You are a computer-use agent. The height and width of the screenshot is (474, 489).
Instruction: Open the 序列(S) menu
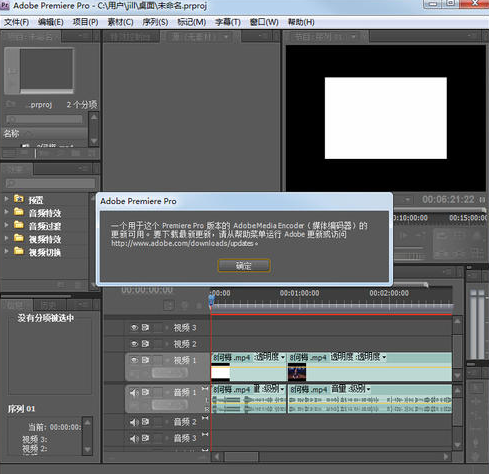155,22
